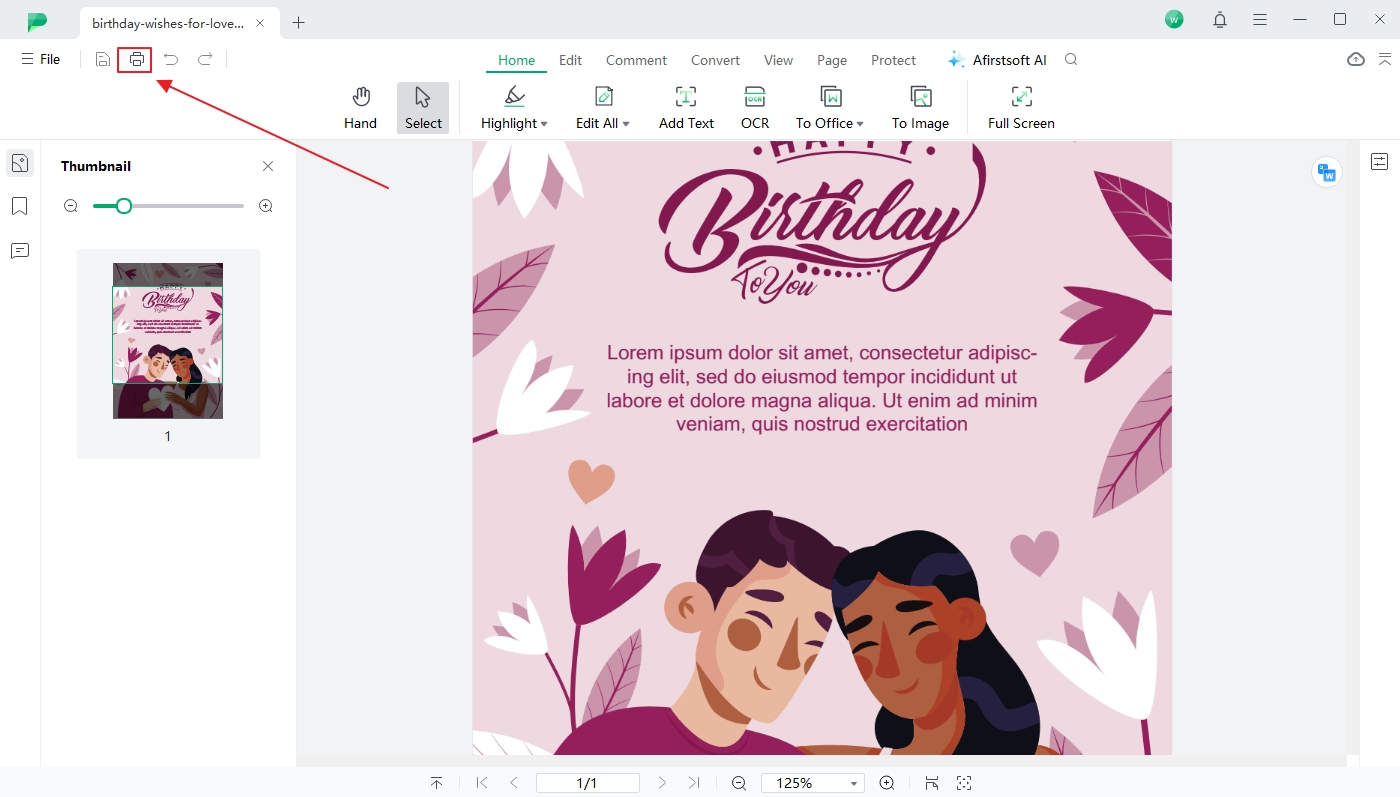Open the Edit All dropdown arrow
This screenshot has width=1400, height=797.
pos(626,124)
